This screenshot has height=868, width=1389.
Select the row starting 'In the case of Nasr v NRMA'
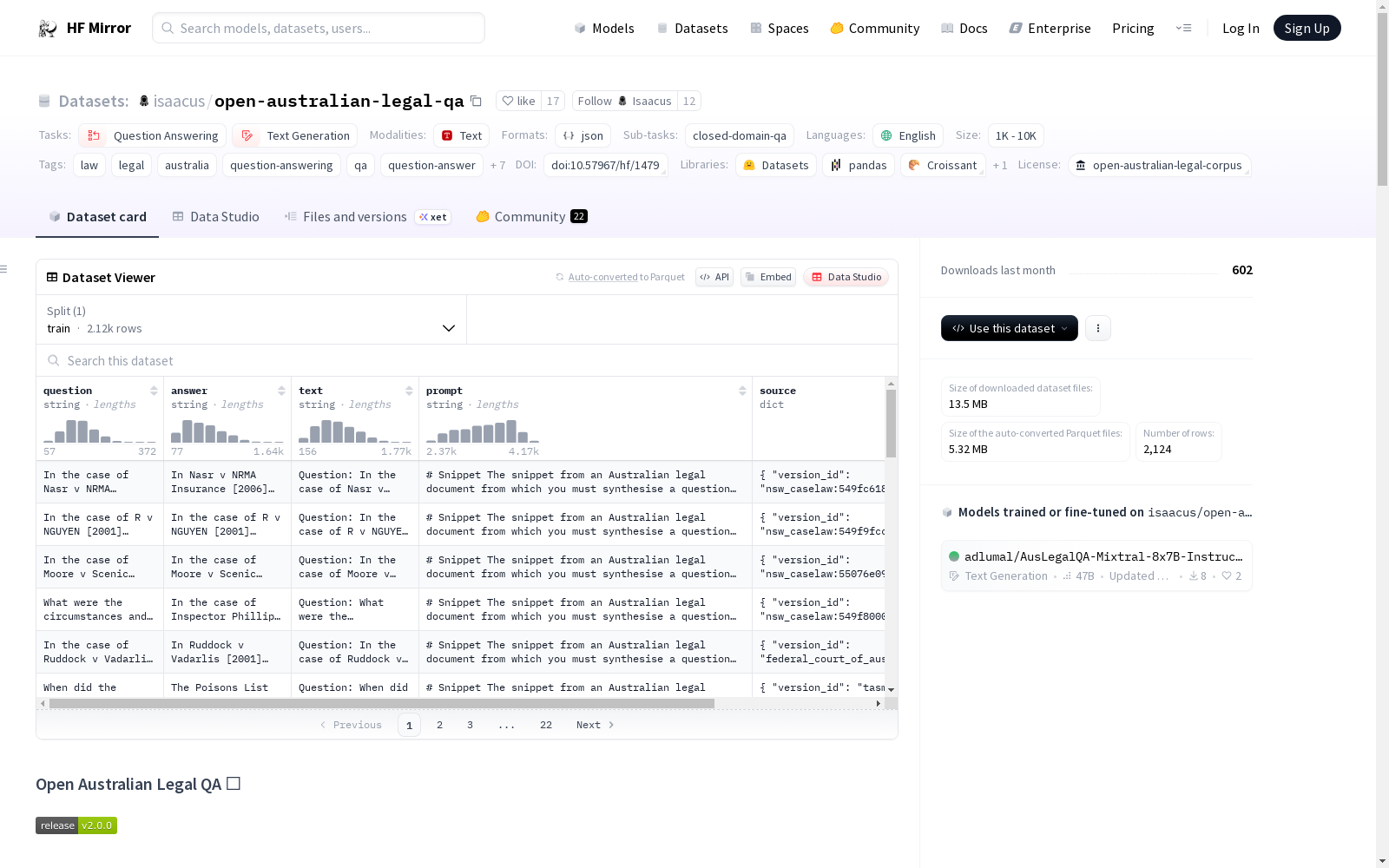pos(460,482)
